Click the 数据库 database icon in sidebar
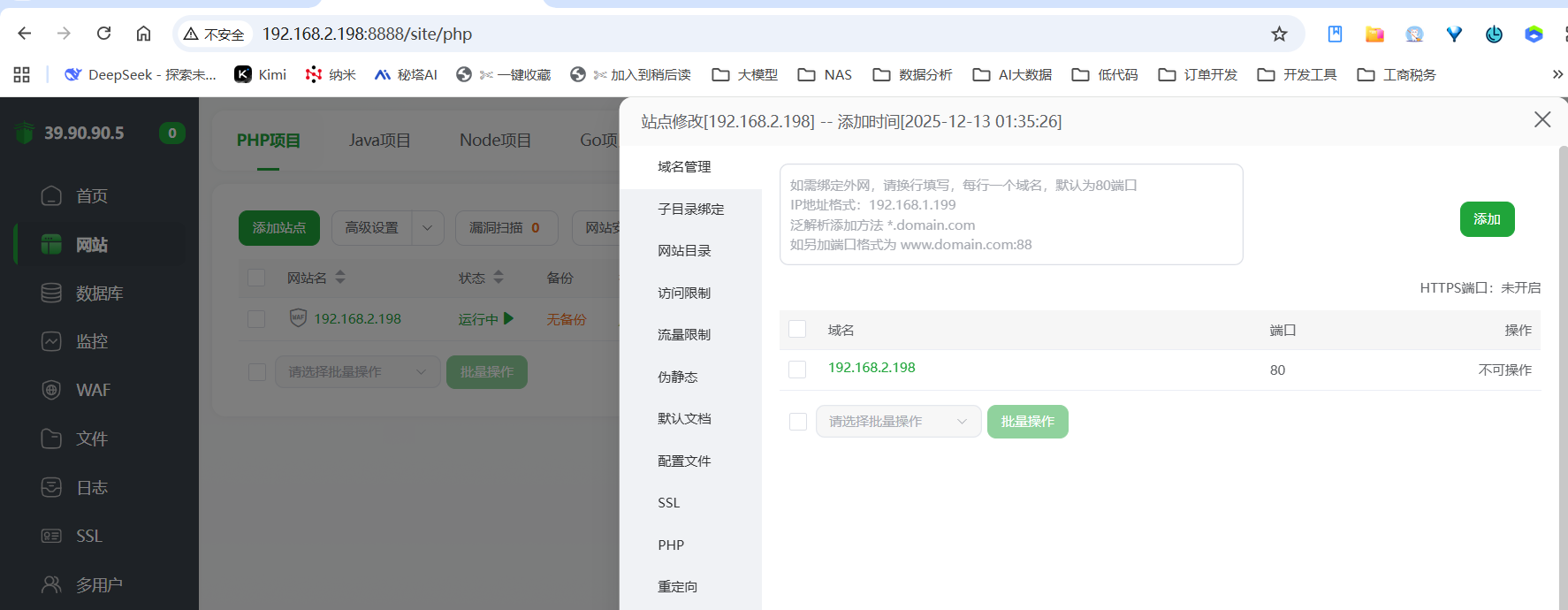 coord(51,293)
